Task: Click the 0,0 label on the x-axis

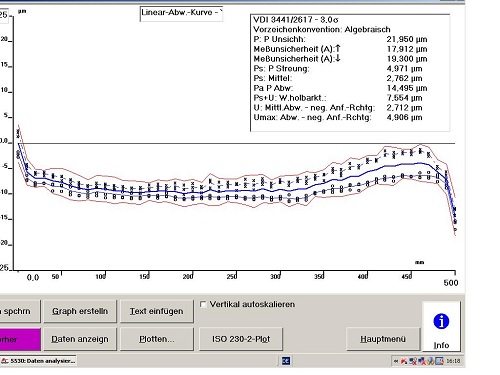Action: pyautogui.click(x=33, y=277)
